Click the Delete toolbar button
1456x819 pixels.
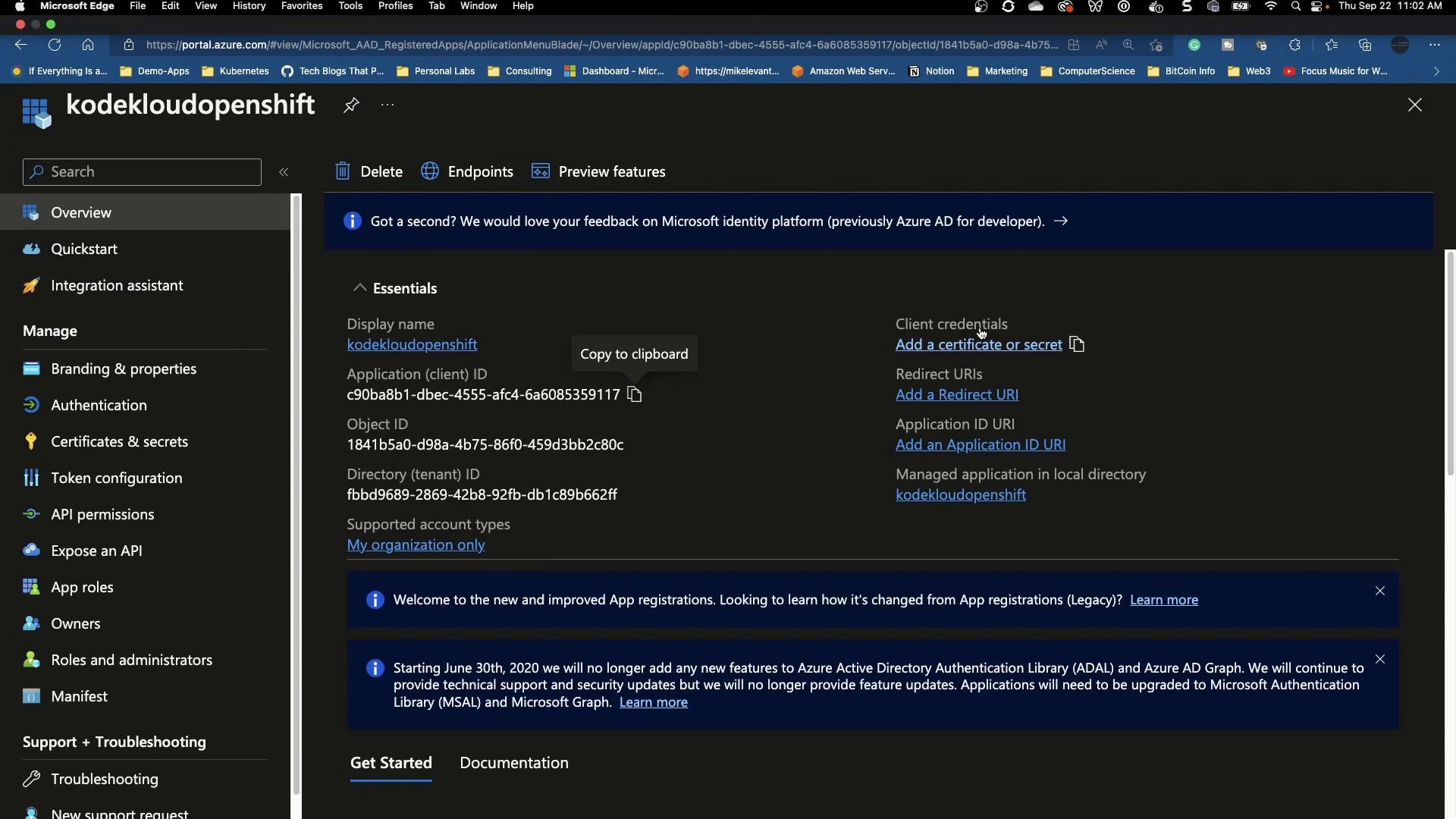(x=369, y=171)
